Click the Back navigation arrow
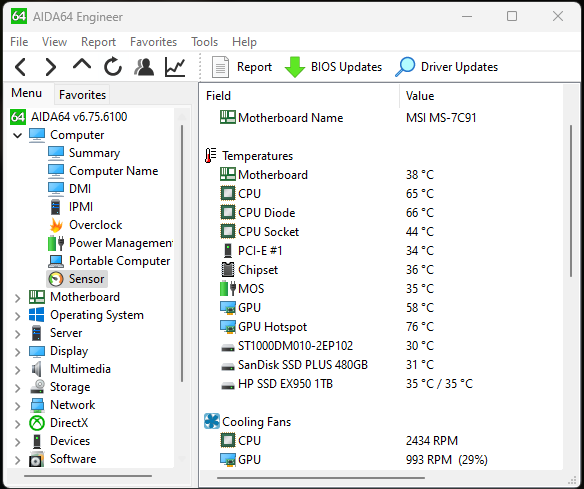Viewport: 584px width, 489px height. tap(20, 67)
